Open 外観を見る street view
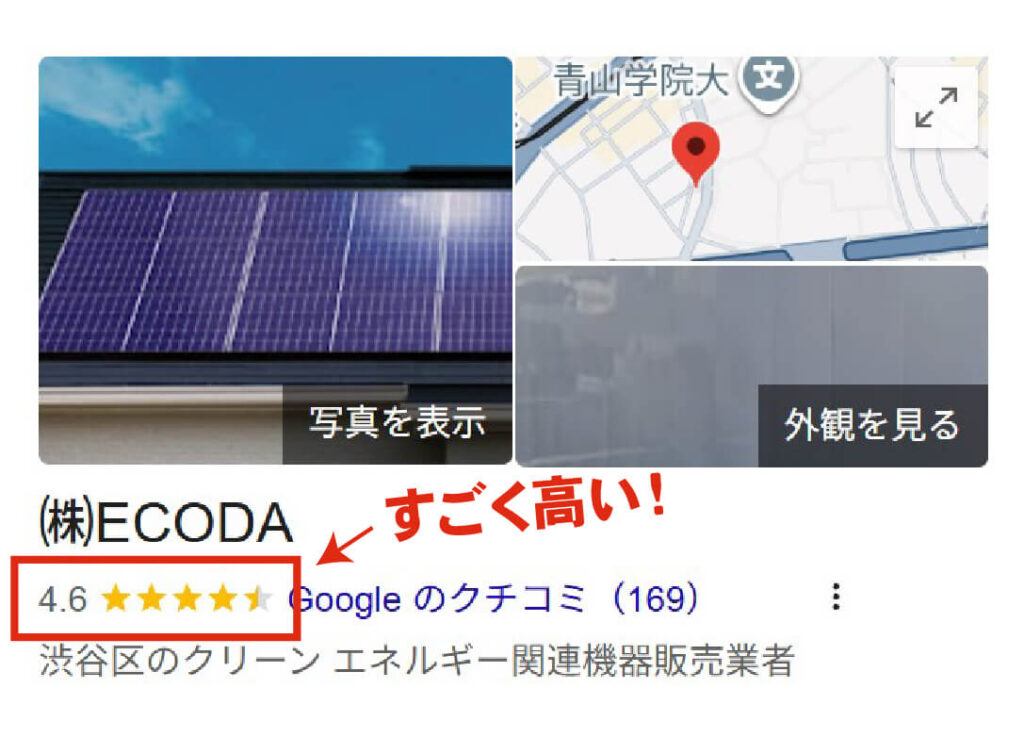Viewport: 1024px width, 737px height. coord(872,425)
